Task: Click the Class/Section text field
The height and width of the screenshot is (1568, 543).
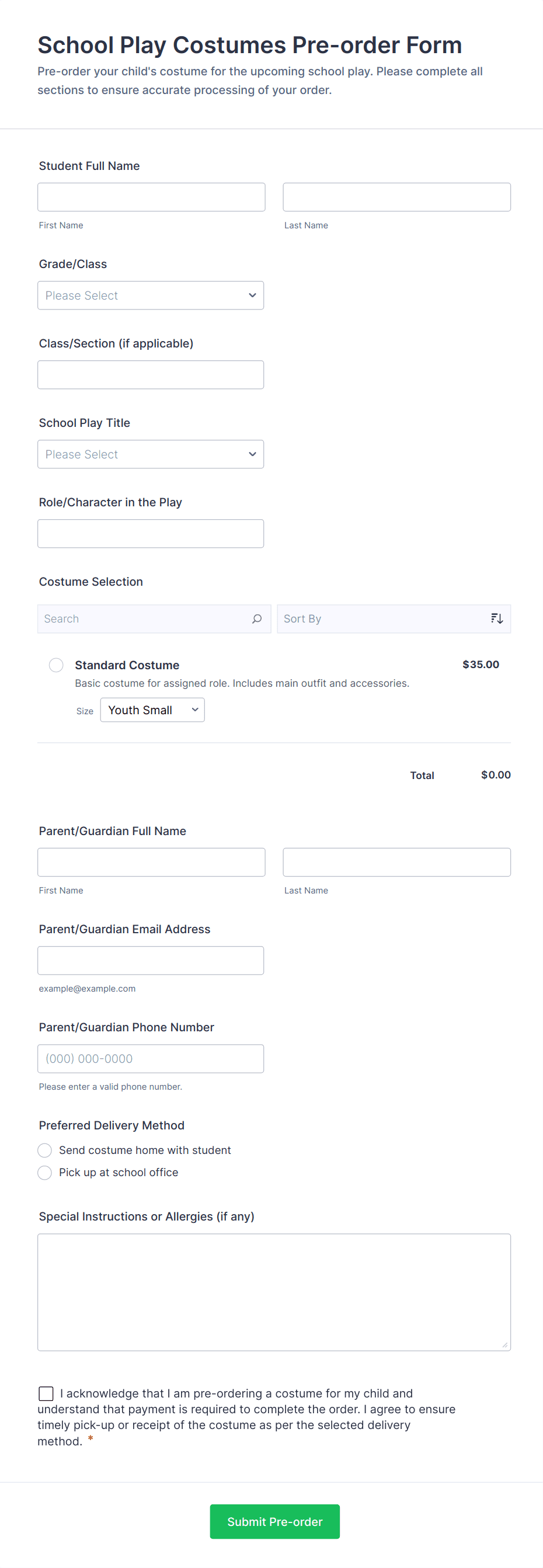Action: [x=151, y=375]
